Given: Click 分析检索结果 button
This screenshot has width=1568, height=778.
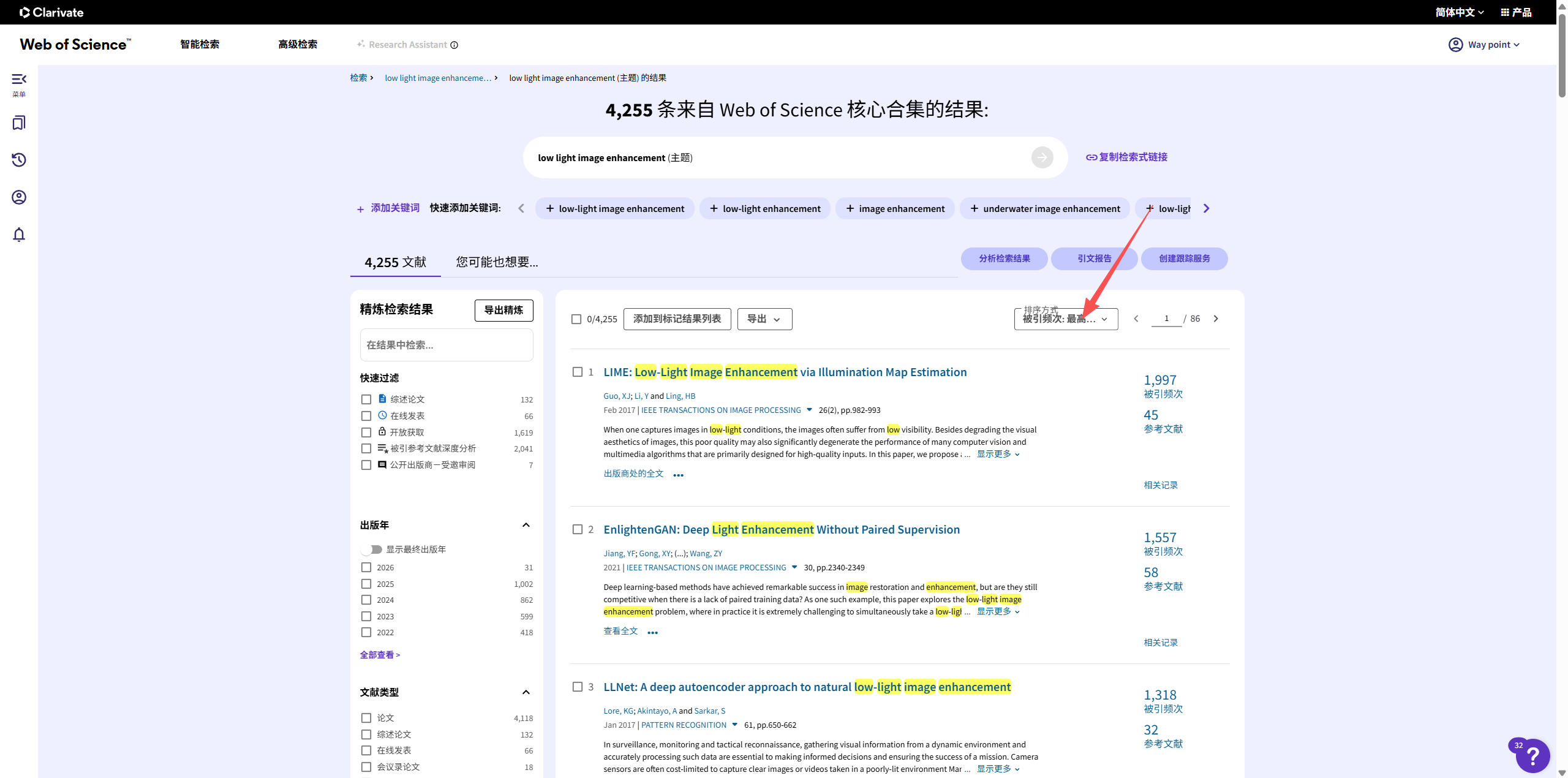Looking at the screenshot, I should (1004, 259).
